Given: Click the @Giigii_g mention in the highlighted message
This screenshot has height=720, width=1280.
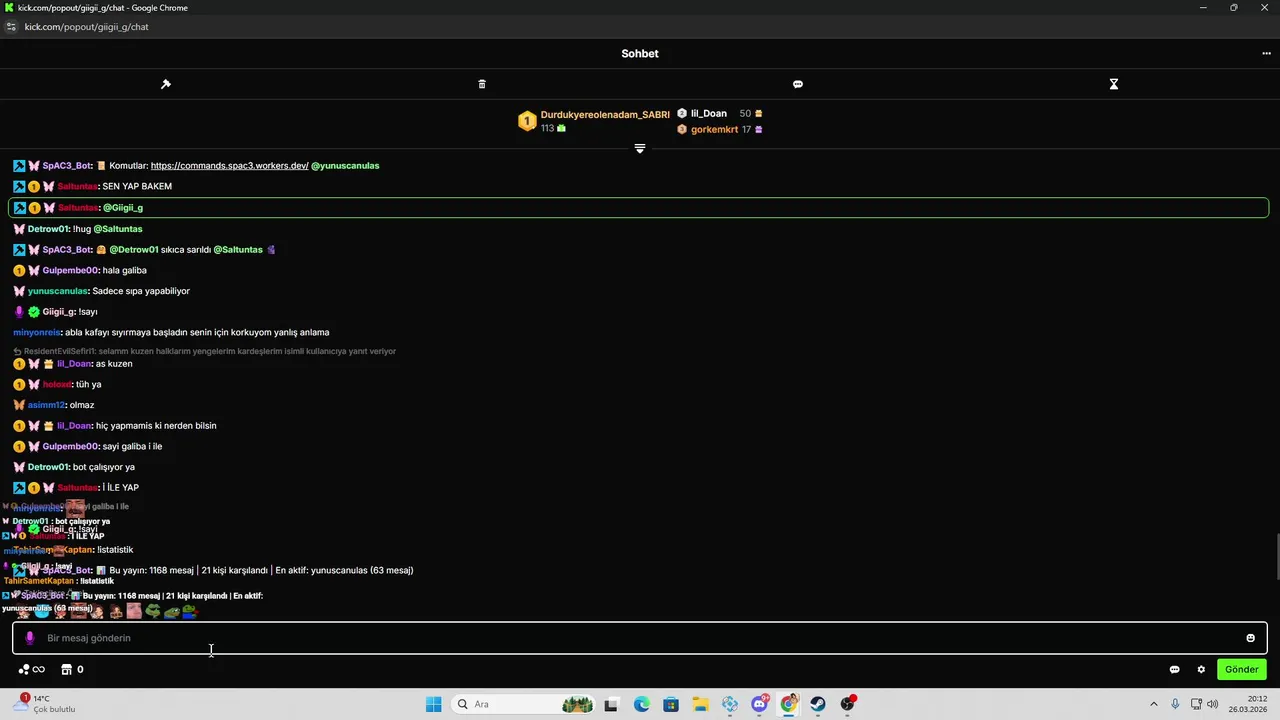Looking at the screenshot, I should click(x=123, y=208).
